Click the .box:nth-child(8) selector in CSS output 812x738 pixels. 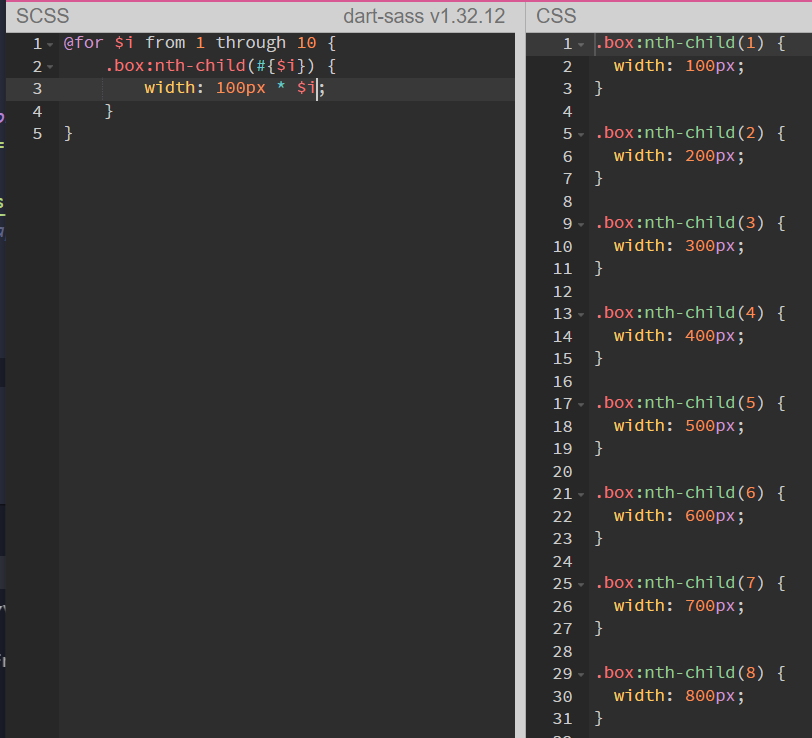(x=679, y=673)
